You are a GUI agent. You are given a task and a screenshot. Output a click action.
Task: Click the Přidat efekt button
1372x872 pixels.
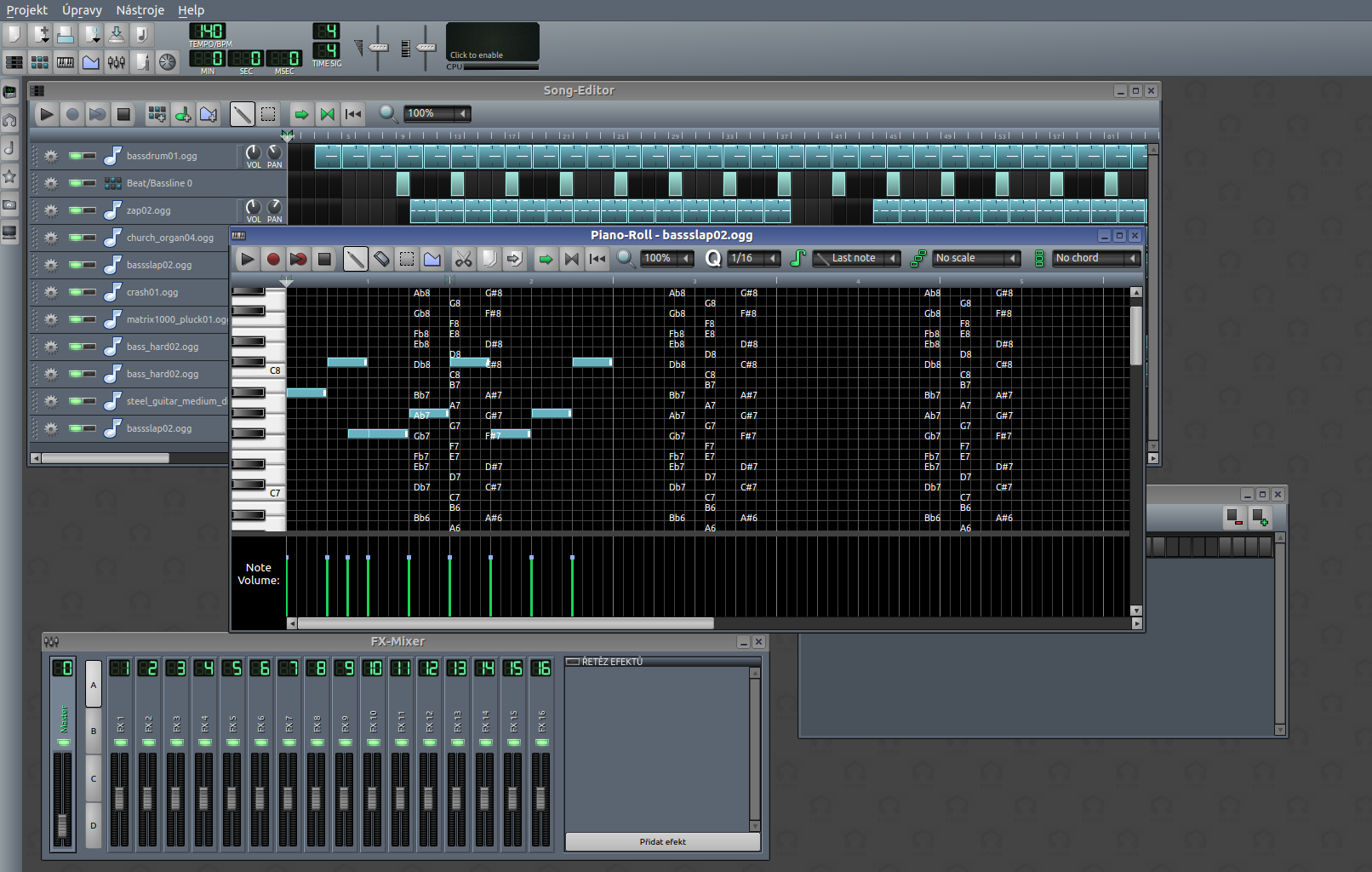662,842
